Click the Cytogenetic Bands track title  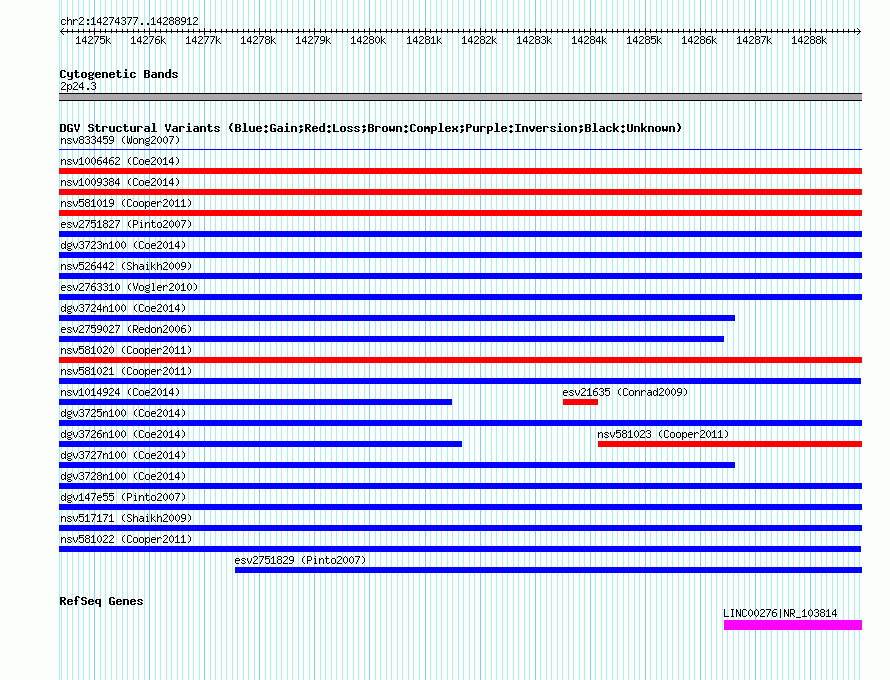(119, 74)
